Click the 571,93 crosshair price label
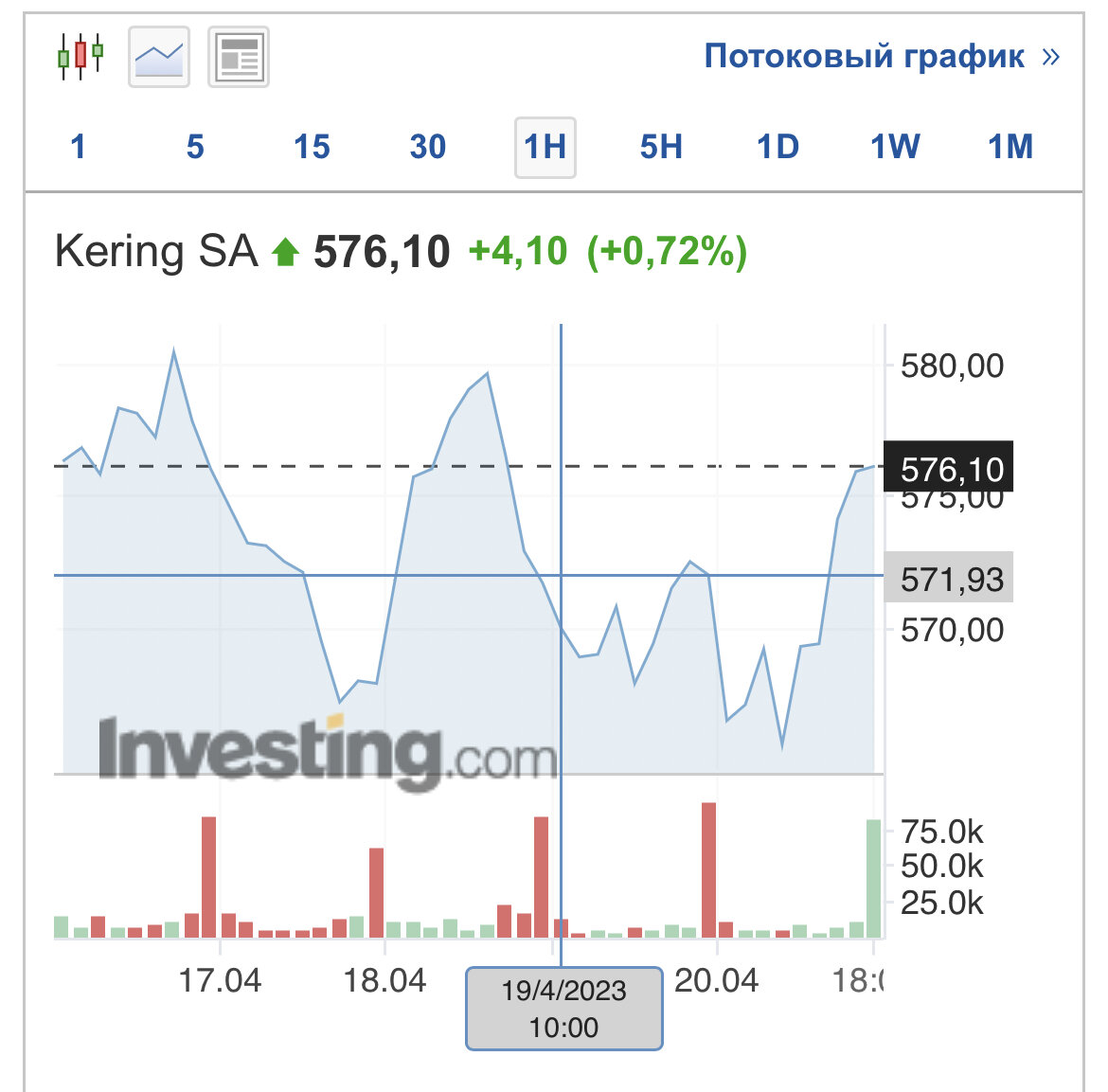The height and width of the screenshot is (1092, 1108). tap(948, 577)
